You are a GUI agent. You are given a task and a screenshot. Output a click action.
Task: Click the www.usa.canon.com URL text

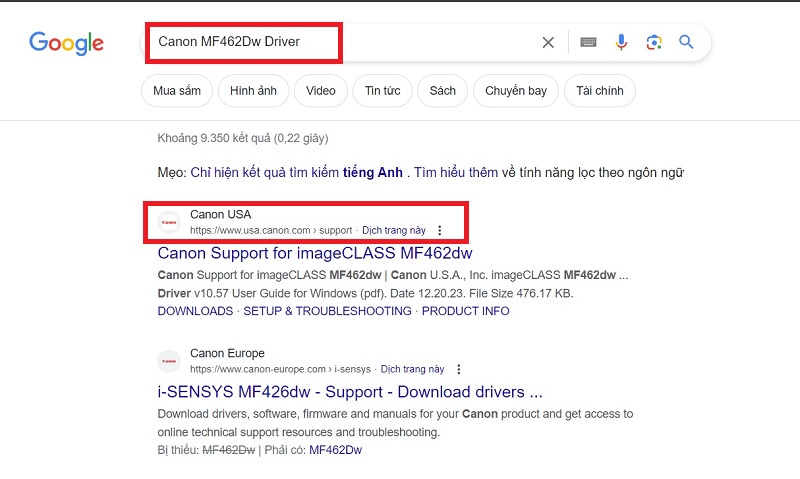(x=271, y=231)
